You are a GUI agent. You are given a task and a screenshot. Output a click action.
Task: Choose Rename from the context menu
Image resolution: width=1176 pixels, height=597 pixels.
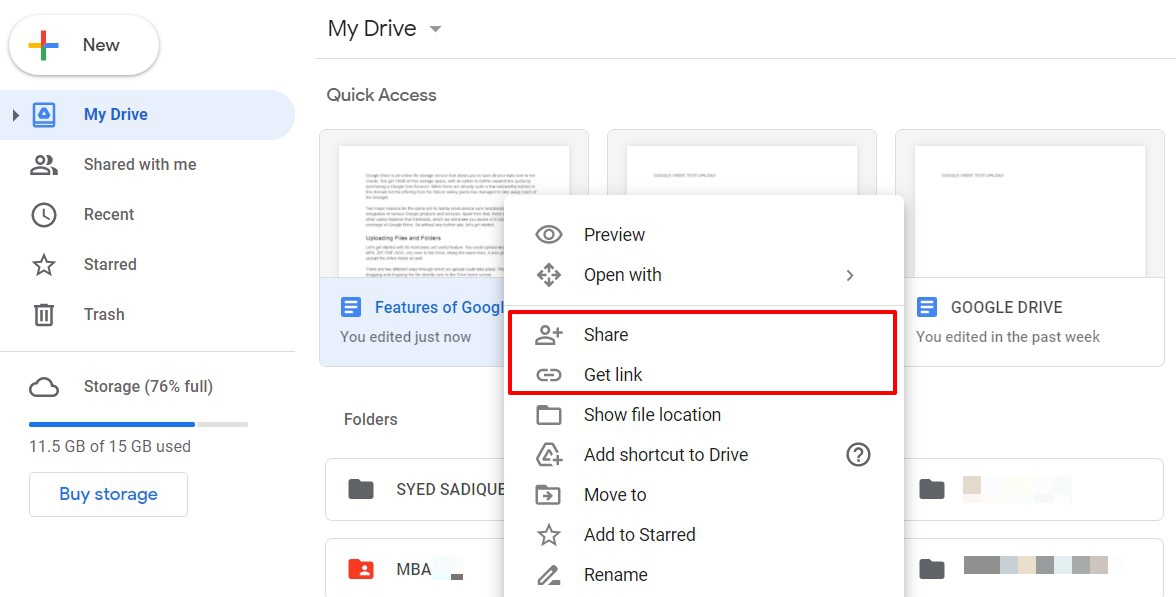coord(704,575)
